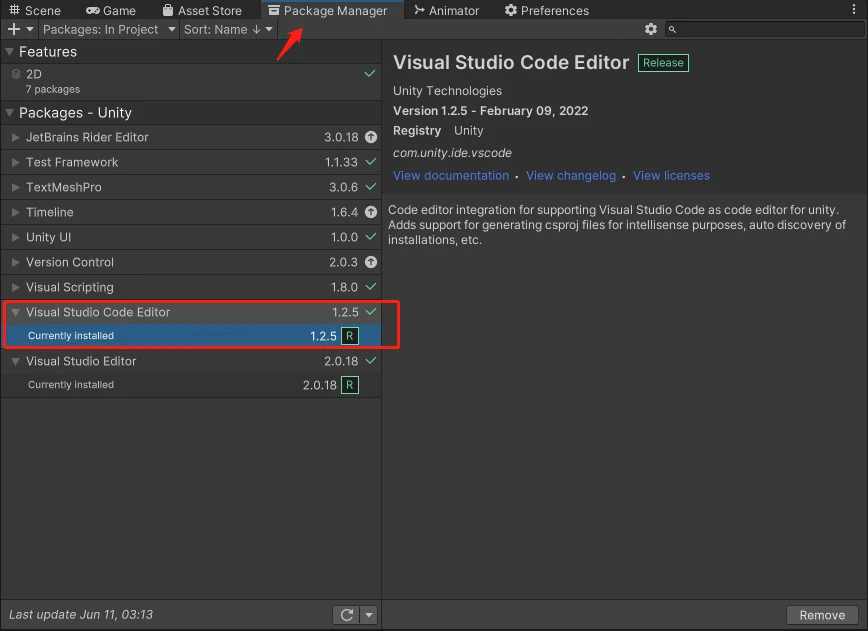Collapse the Visual Studio Code Editor package
The image size is (868, 631).
(16, 312)
